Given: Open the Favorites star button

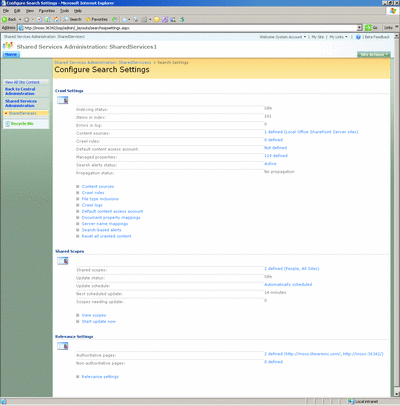Looking at the screenshot, I should [97, 19].
